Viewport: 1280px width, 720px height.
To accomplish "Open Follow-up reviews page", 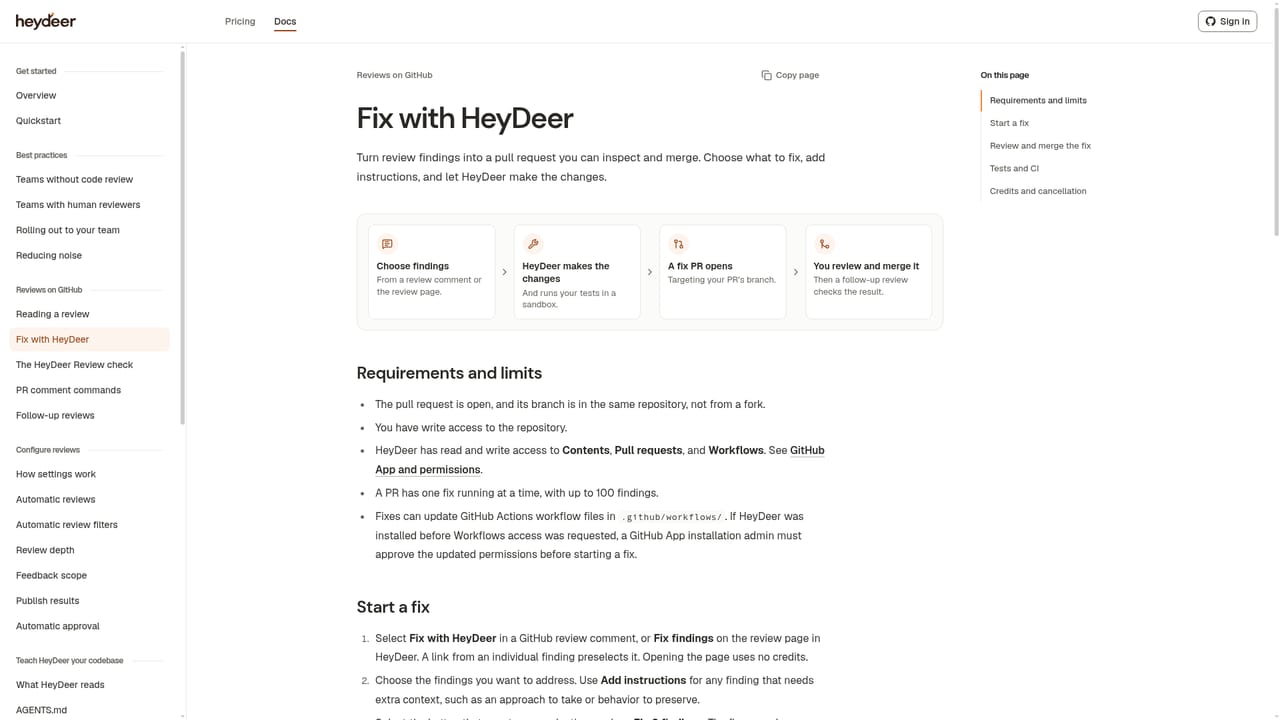I will pyautogui.click(x=89, y=416).
